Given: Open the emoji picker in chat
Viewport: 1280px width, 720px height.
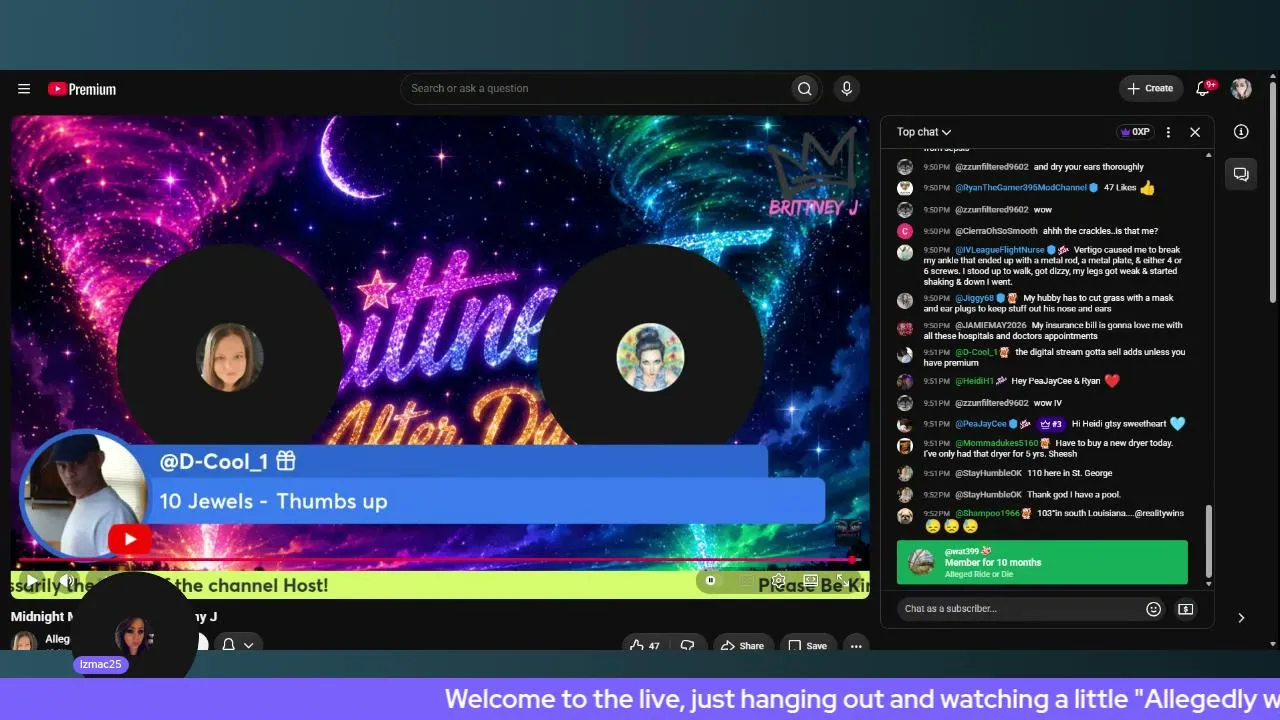Looking at the screenshot, I should [x=1153, y=609].
